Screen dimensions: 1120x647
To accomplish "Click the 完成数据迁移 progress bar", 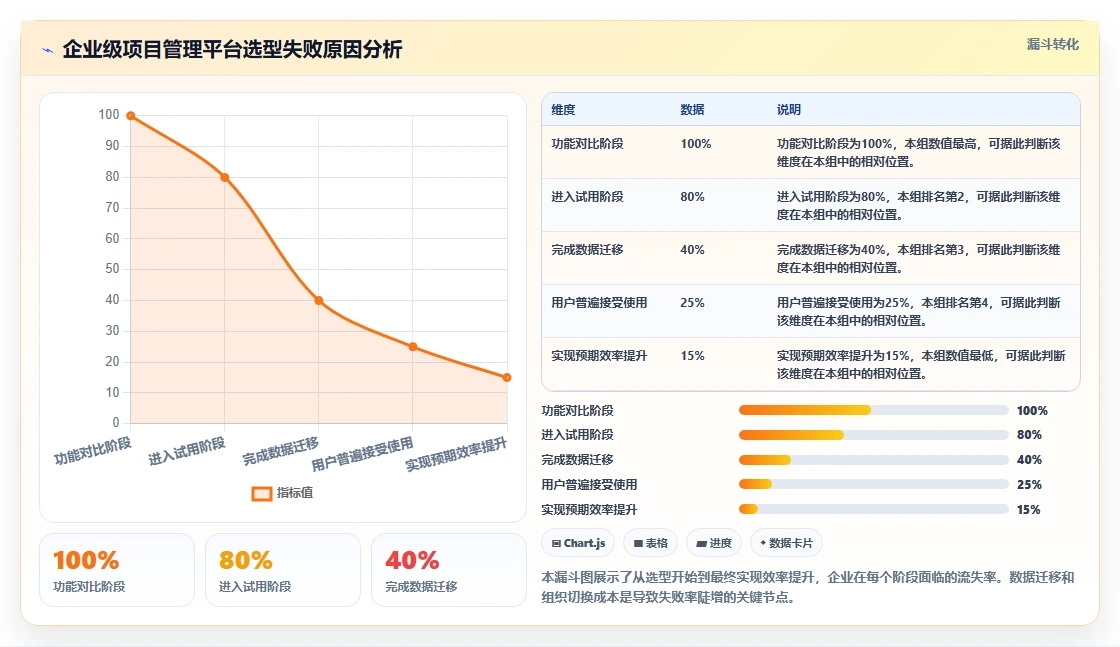I will click(x=874, y=460).
